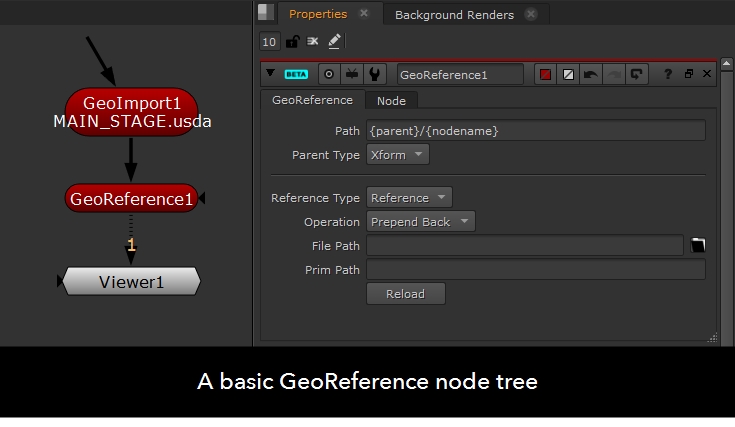The image size is (735, 427).
Task: Click the black and white gradient swatch
Action: point(568,74)
